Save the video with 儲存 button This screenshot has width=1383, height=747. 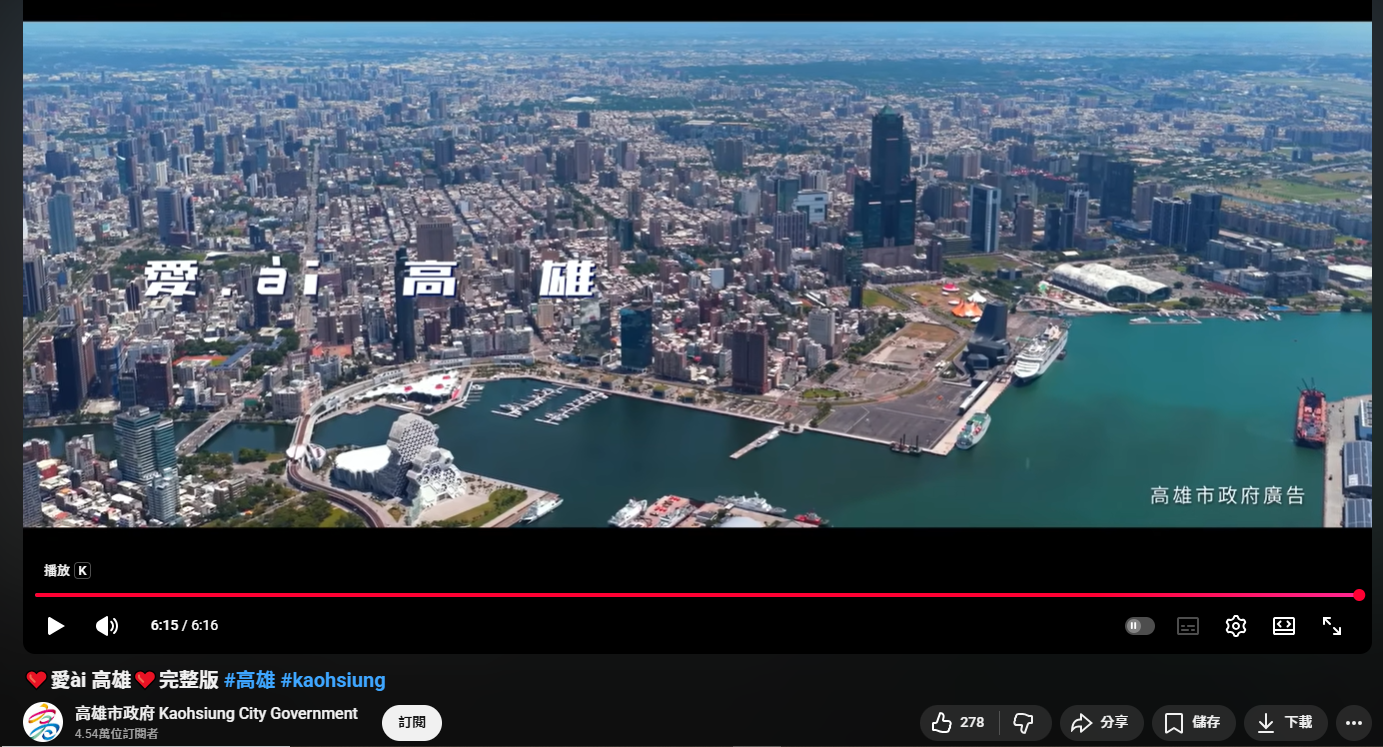click(1193, 722)
